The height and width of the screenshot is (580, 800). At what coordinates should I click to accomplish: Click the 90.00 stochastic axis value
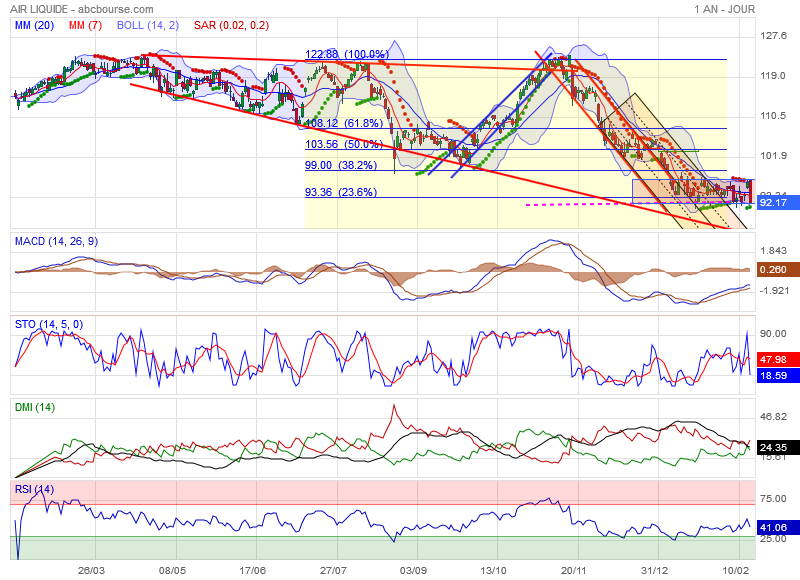(x=773, y=334)
